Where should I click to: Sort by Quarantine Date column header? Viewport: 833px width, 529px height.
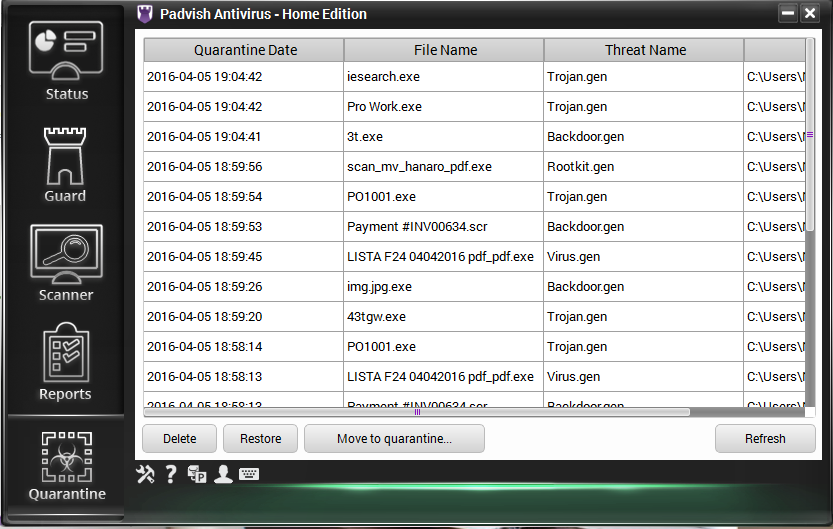244,50
